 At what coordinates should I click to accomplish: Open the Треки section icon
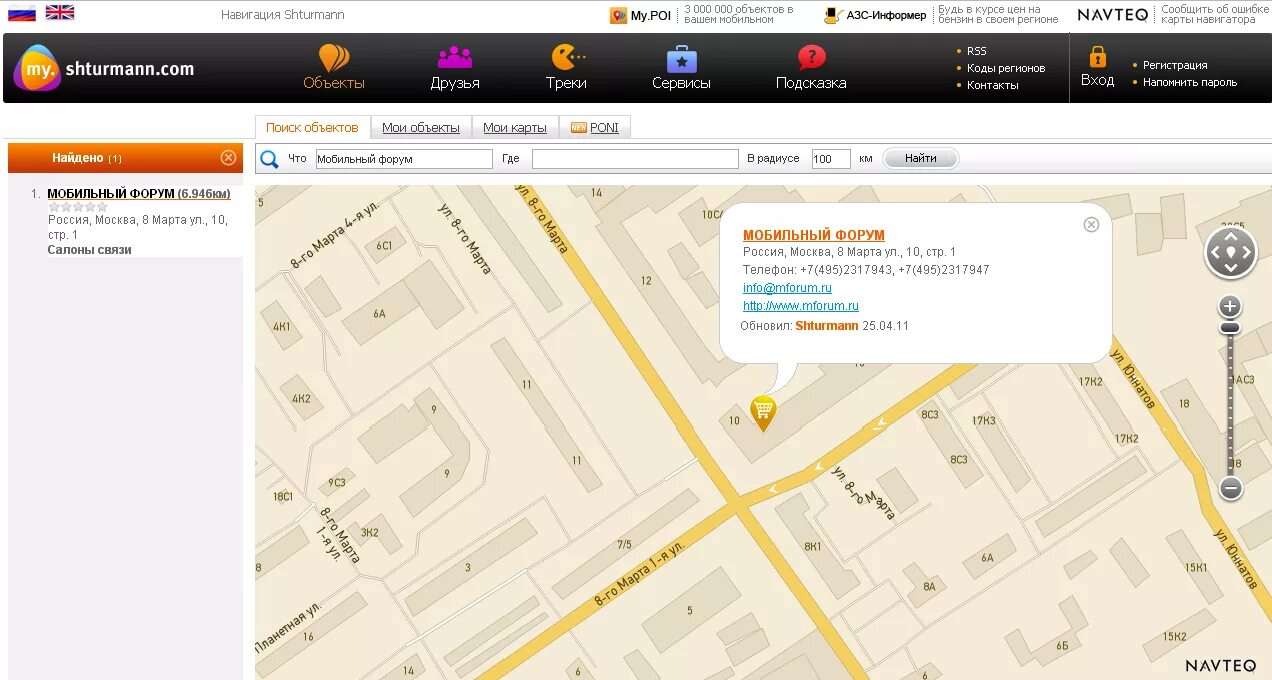click(567, 57)
